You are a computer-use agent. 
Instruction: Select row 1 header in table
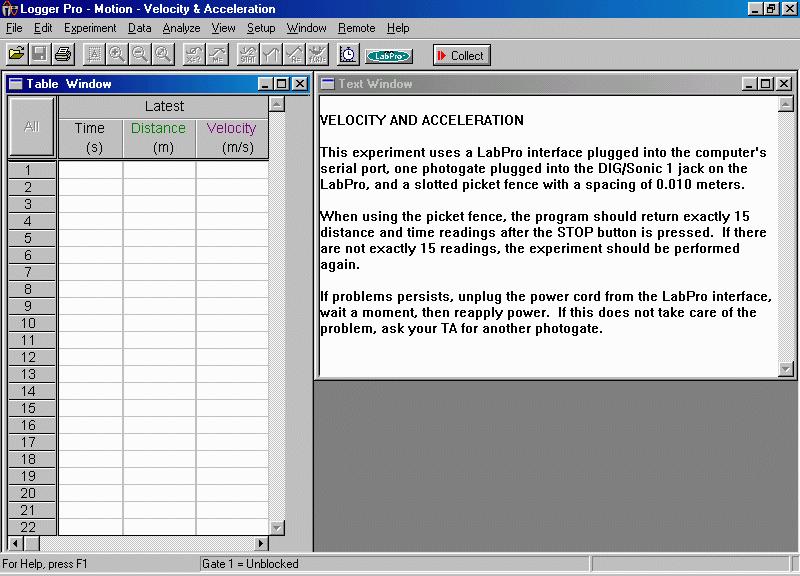[32, 170]
